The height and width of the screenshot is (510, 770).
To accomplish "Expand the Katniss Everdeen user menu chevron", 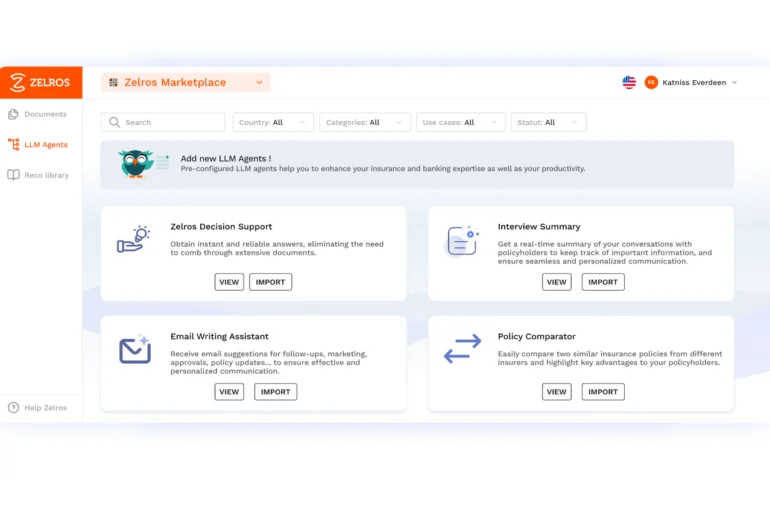I will coord(735,82).
